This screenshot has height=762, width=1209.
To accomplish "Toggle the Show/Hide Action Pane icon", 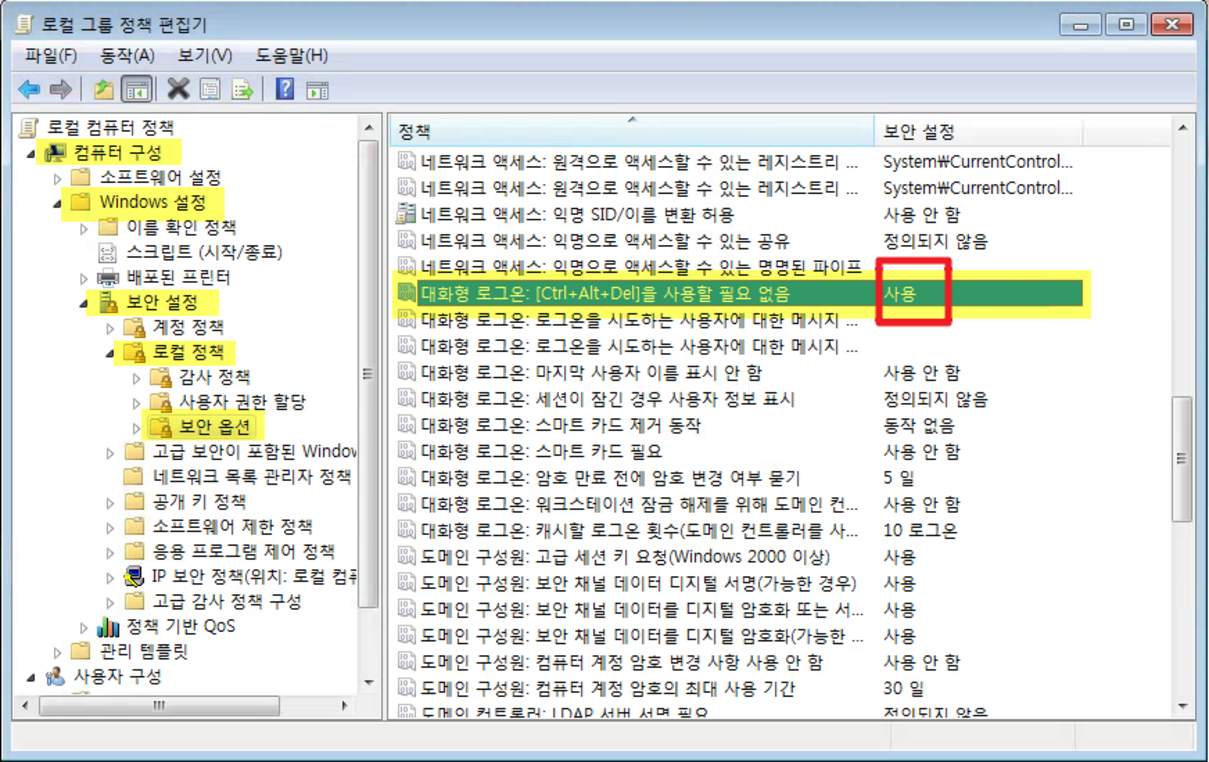I will (x=317, y=90).
